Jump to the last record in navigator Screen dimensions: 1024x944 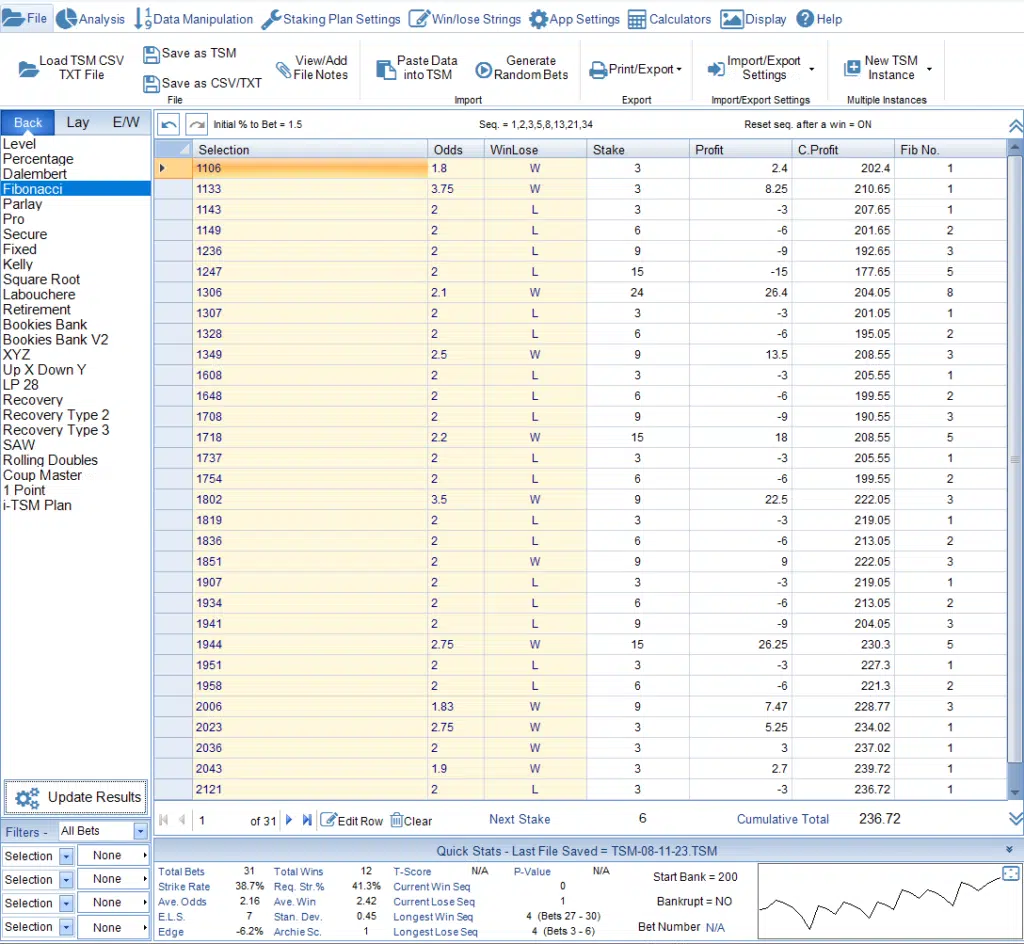point(307,820)
